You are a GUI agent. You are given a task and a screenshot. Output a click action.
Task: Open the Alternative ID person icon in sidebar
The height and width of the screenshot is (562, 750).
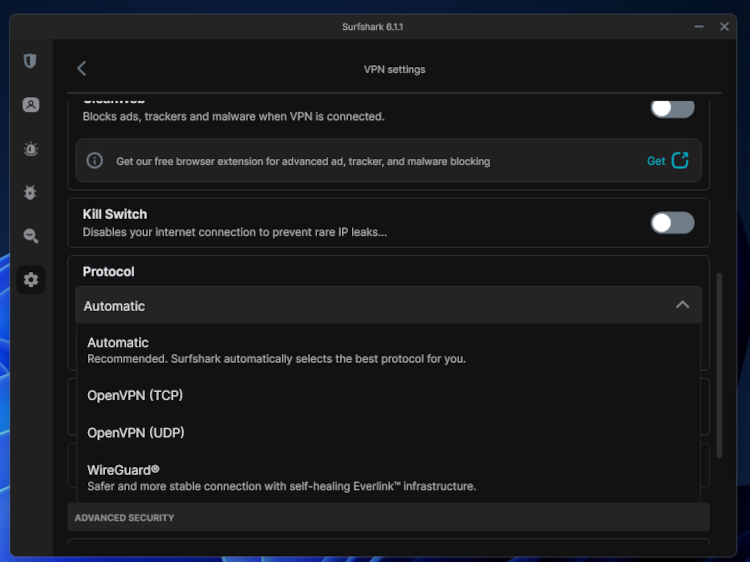(x=31, y=104)
